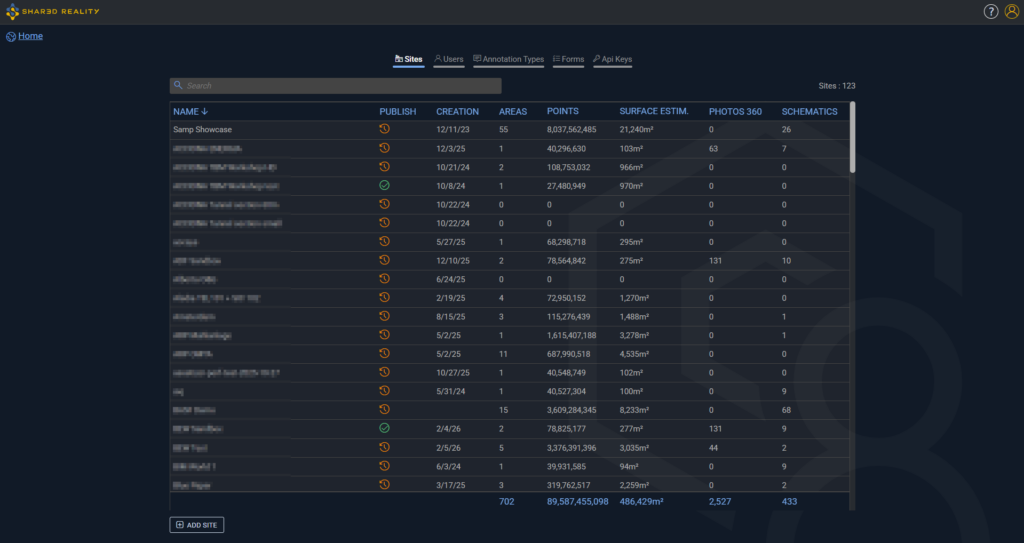Open the Annotation Types tab
Image resolution: width=1024 pixels, height=543 pixels.
coord(508,60)
